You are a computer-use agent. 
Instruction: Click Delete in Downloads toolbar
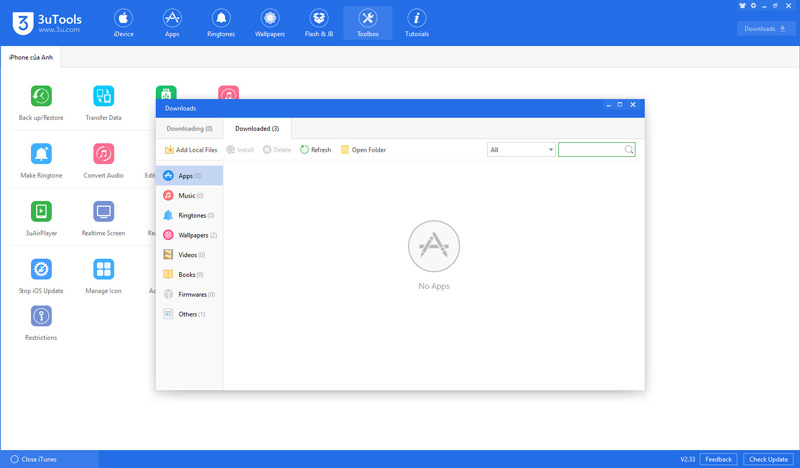277,150
